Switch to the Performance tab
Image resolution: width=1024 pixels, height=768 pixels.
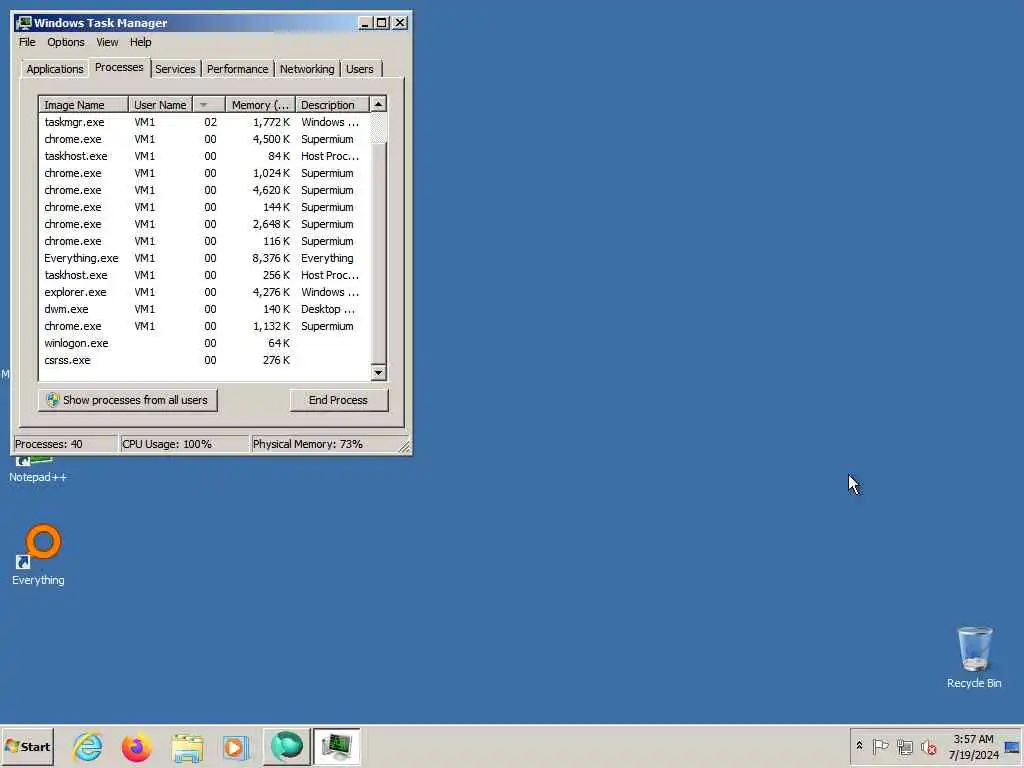click(x=237, y=69)
